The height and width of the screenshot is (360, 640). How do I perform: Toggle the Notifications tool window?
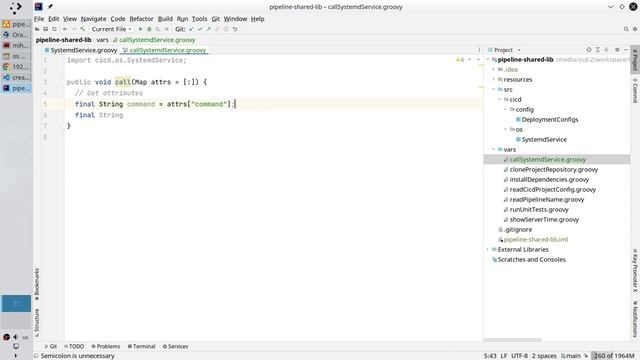[635, 318]
